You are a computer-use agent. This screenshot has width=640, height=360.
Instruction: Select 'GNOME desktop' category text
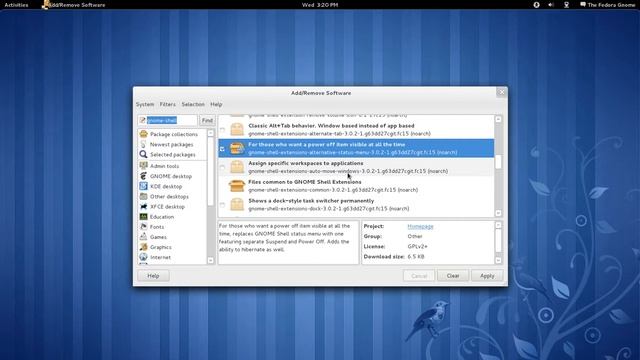pyautogui.click(x=171, y=176)
